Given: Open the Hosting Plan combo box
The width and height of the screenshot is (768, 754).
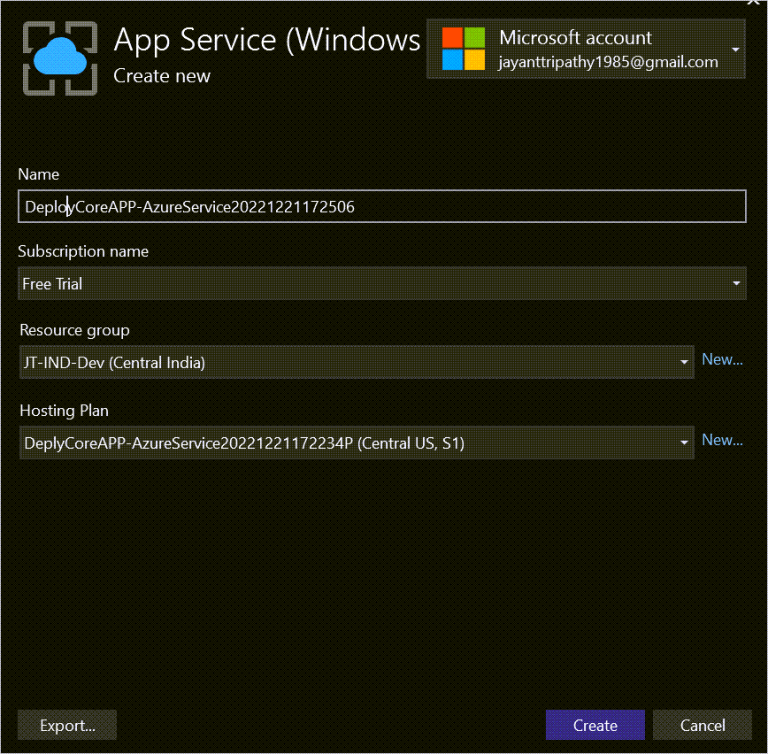Looking at the screenshot, I should 357,442.
